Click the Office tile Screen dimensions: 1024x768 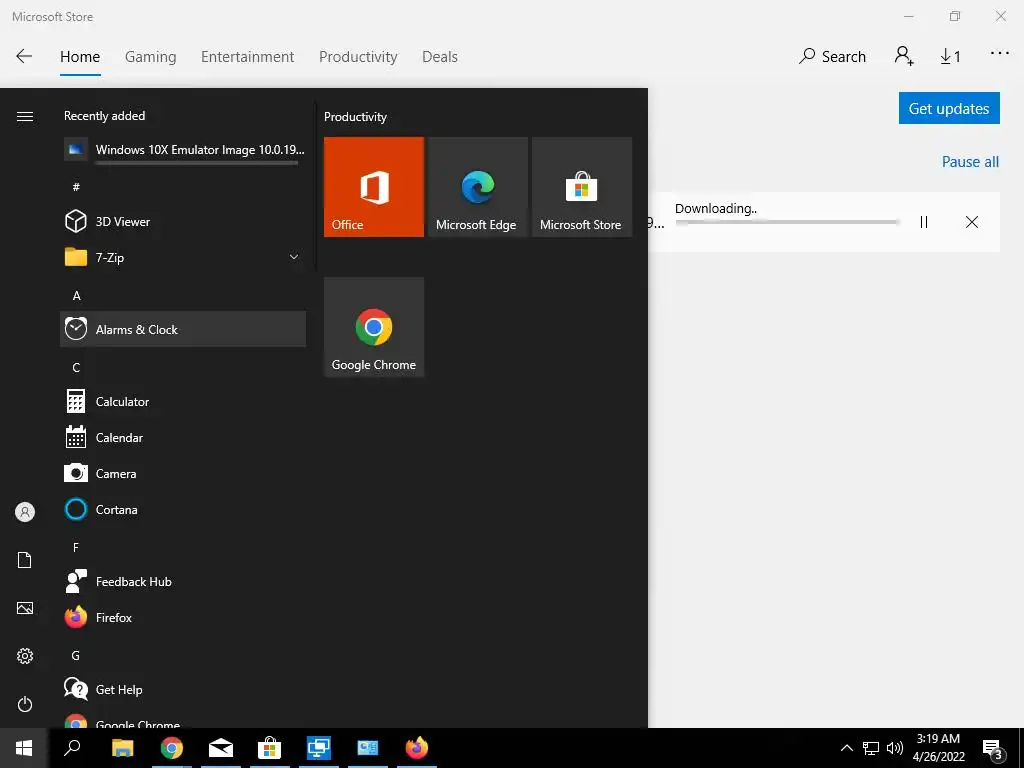click(x=374, y=187)
